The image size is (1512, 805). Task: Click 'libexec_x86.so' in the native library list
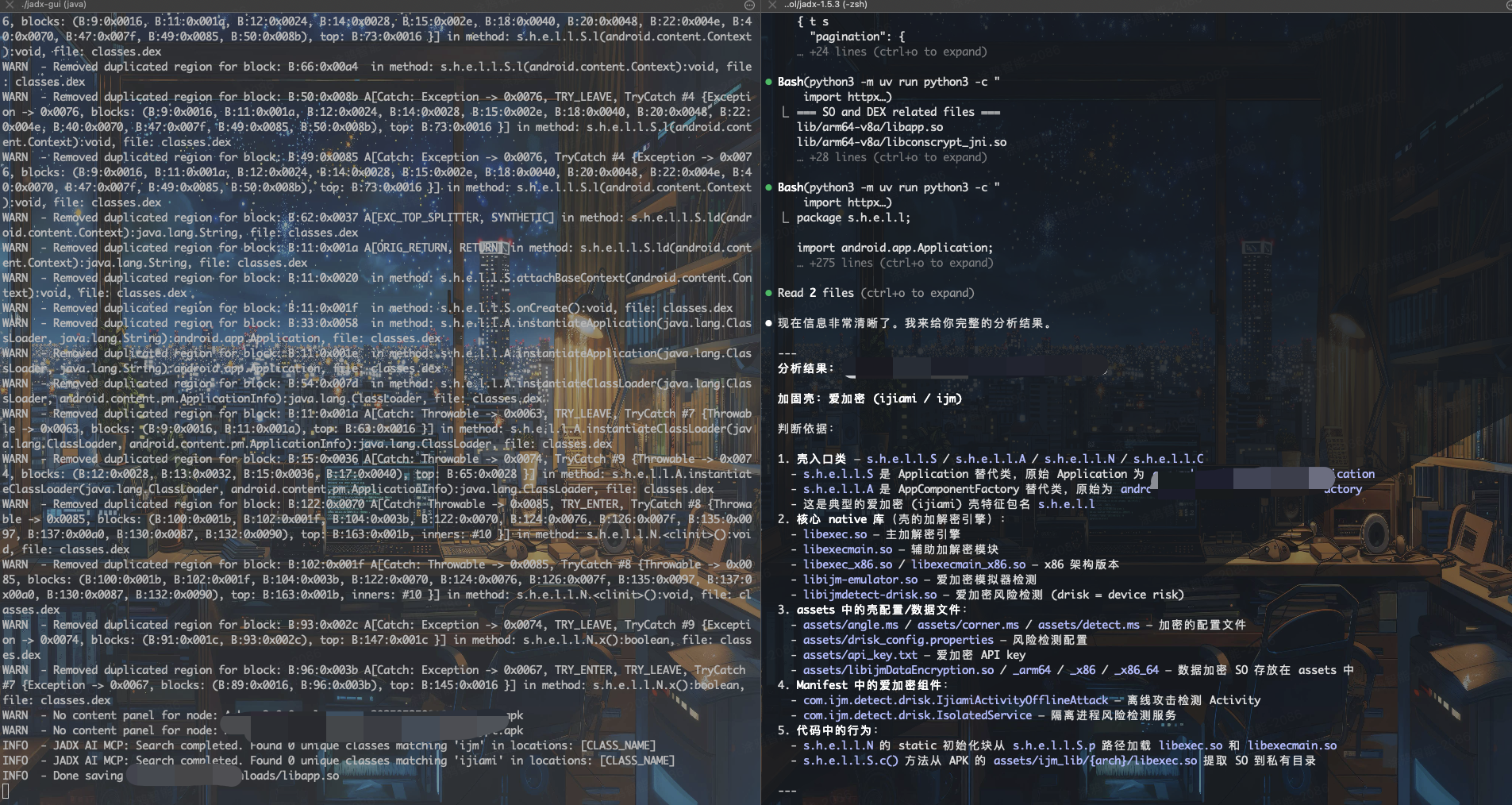click(847, 564)
